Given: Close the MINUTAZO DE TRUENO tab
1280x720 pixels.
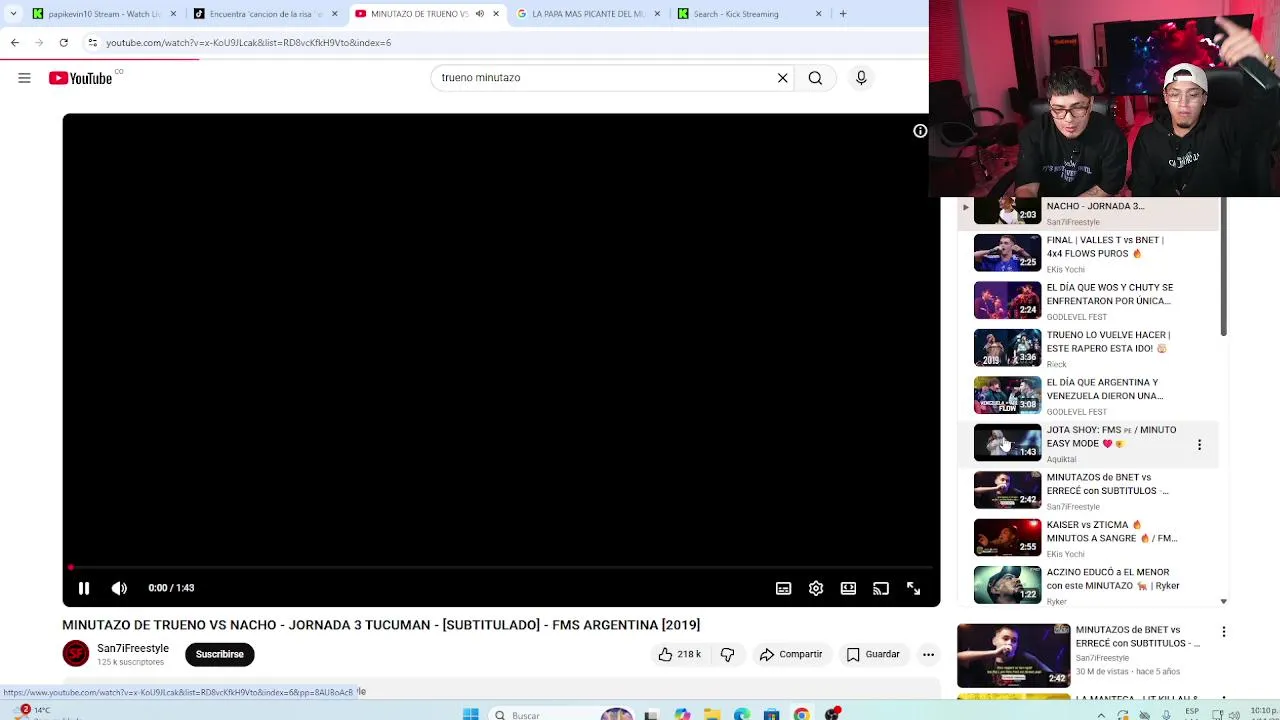Looking at the screenshot, I should pyautogui.click(x=495, y=14).
